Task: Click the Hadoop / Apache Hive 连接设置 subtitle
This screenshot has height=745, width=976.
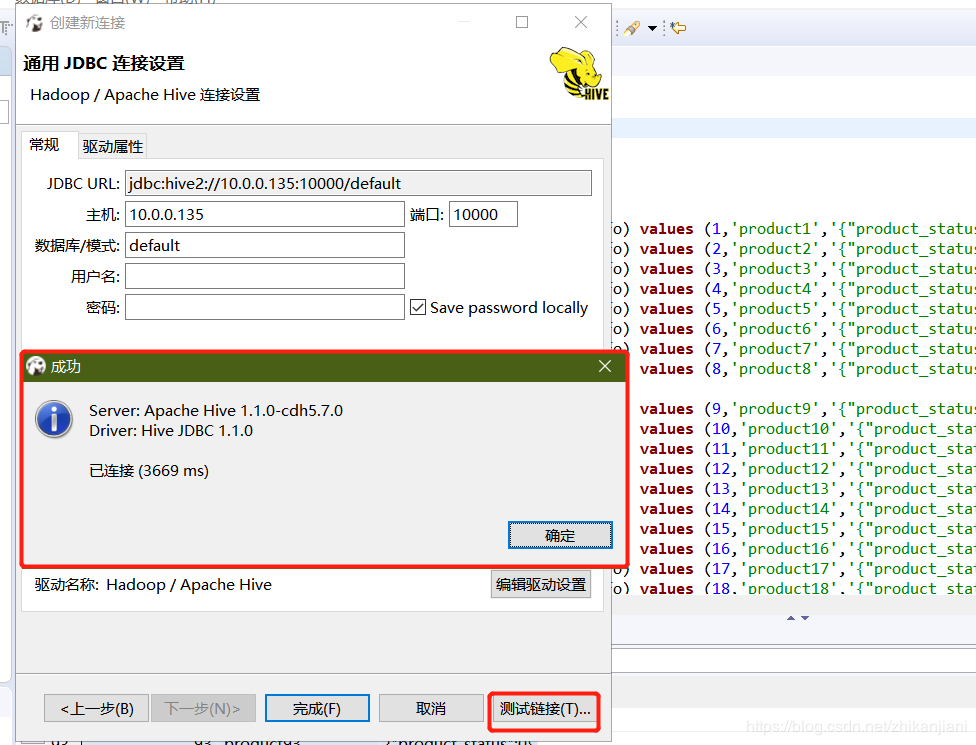Action: pyautogui.click(x=145, y=95)
